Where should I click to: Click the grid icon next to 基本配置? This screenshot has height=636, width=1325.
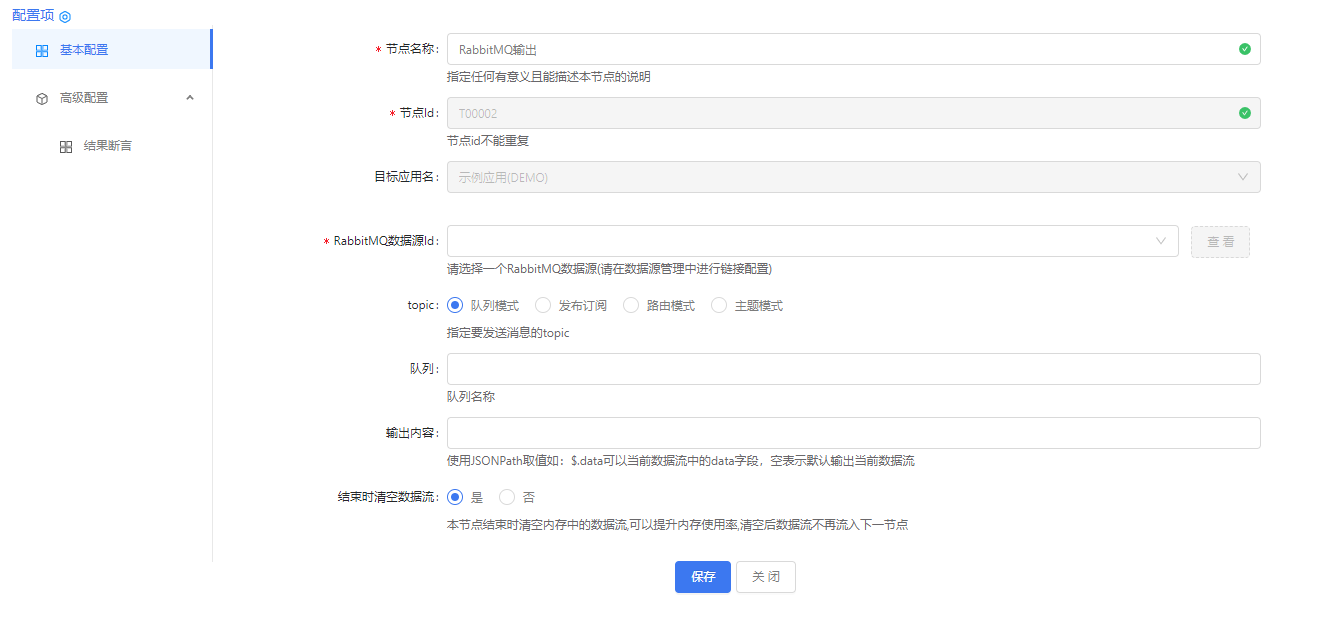tap(42, 51)
